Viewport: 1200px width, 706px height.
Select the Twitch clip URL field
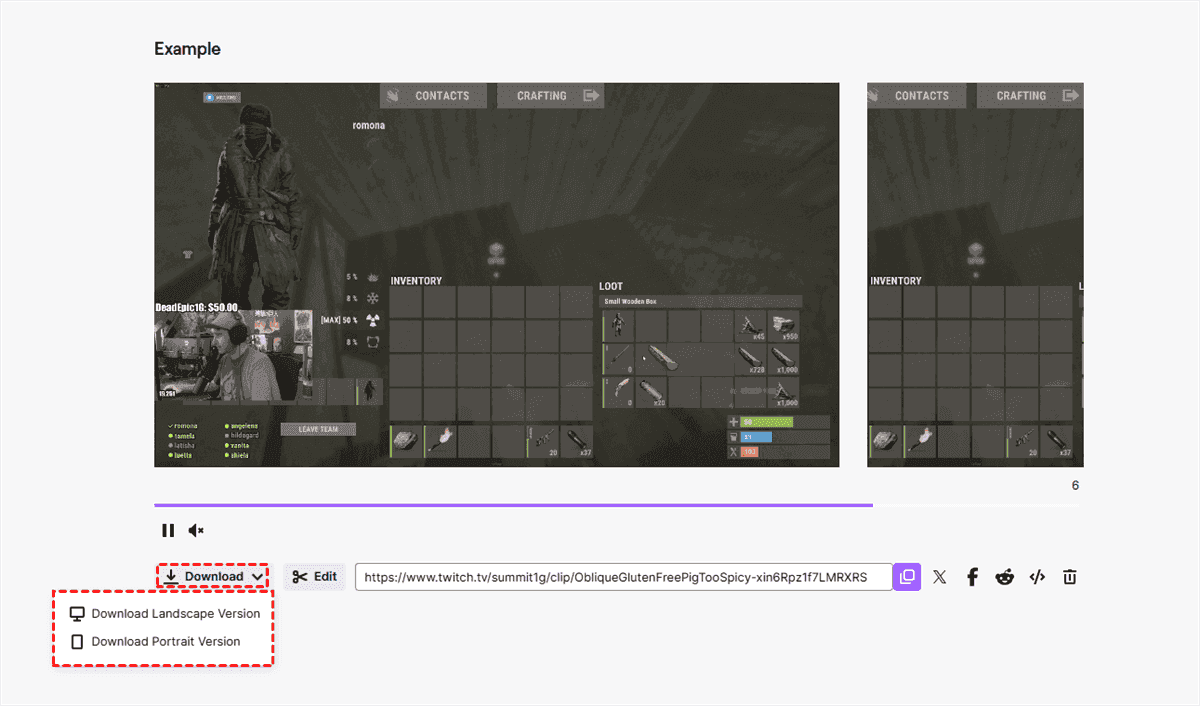[623, 577]
